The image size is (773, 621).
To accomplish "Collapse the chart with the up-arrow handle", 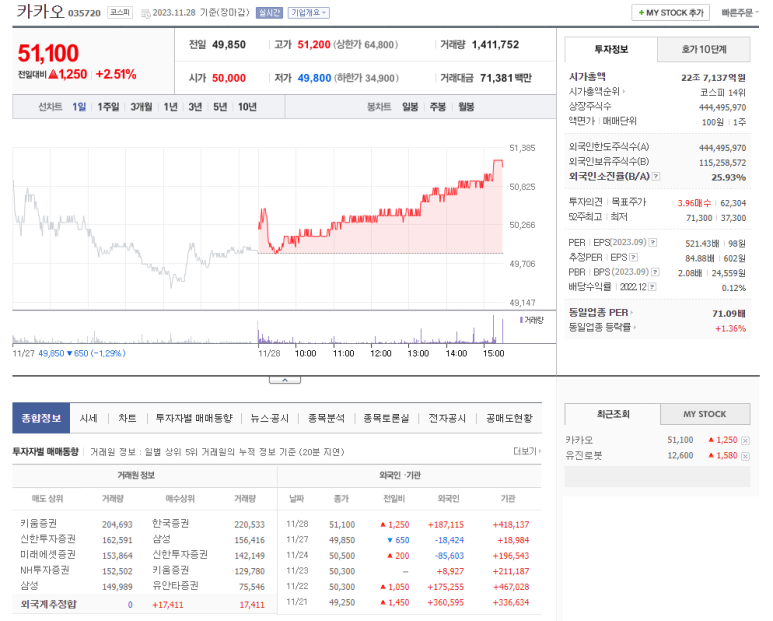I will pos(285,380).
